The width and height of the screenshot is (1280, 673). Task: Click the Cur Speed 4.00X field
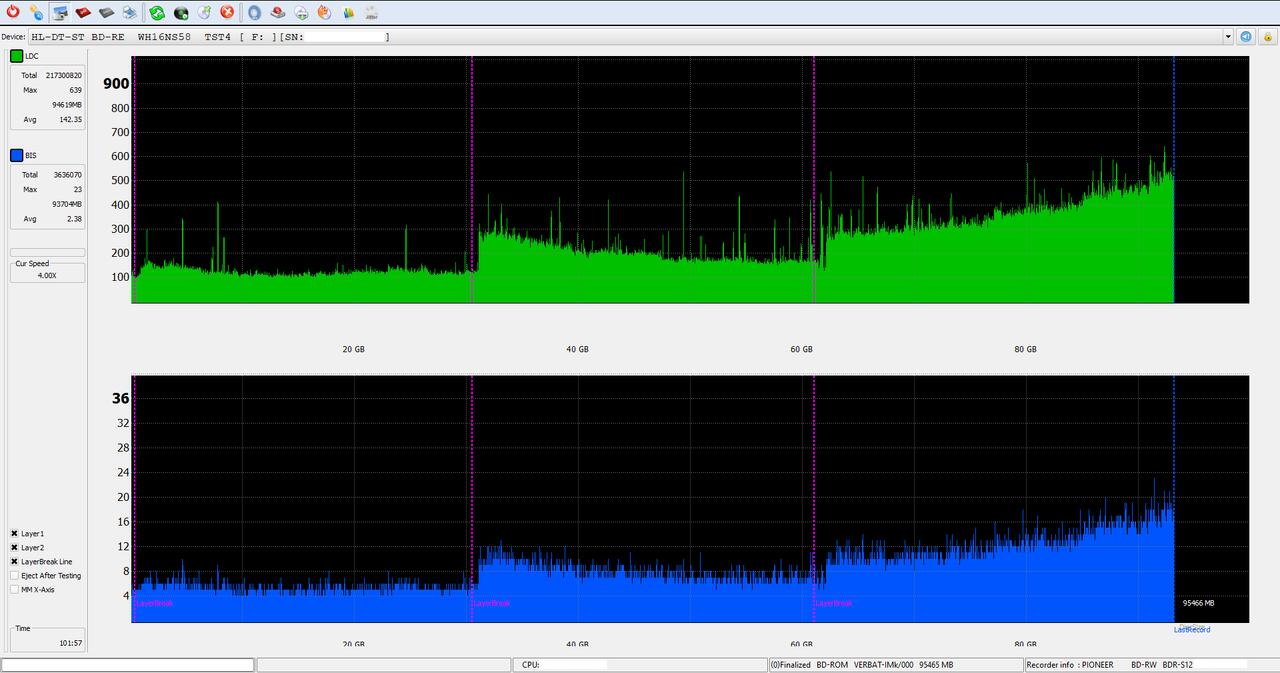47,275
